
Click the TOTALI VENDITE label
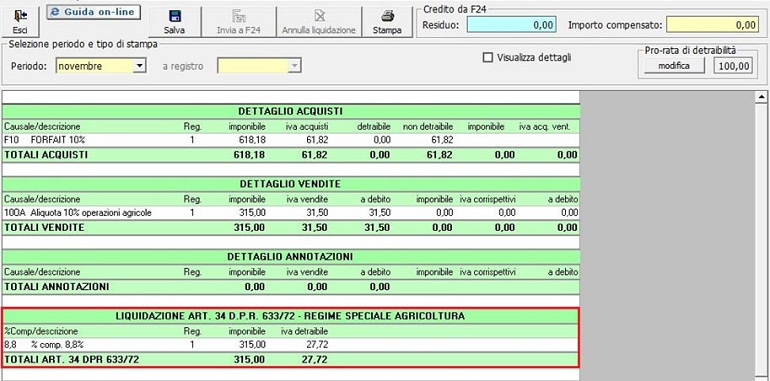(x=44, y=228)
